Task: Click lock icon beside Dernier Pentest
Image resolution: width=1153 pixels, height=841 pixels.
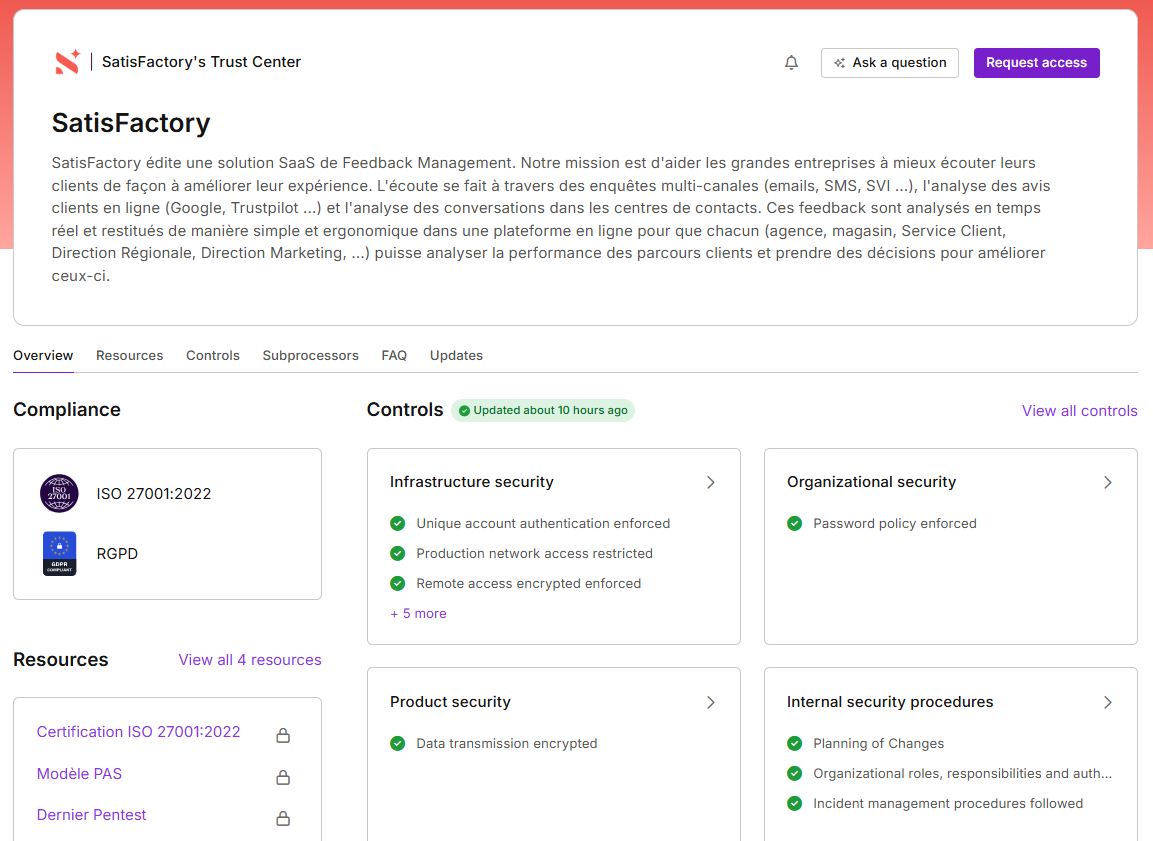Action: [283, 818]
